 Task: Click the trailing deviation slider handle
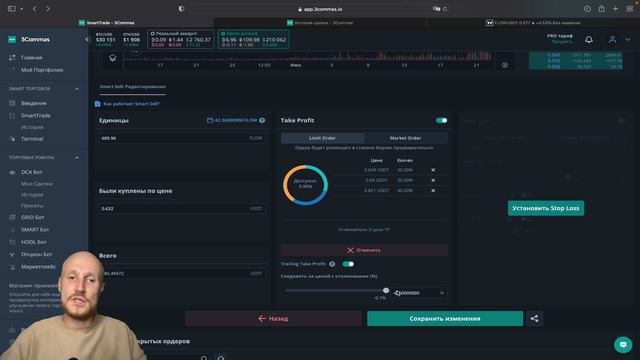pyautogui.click(x=386, y=290)
